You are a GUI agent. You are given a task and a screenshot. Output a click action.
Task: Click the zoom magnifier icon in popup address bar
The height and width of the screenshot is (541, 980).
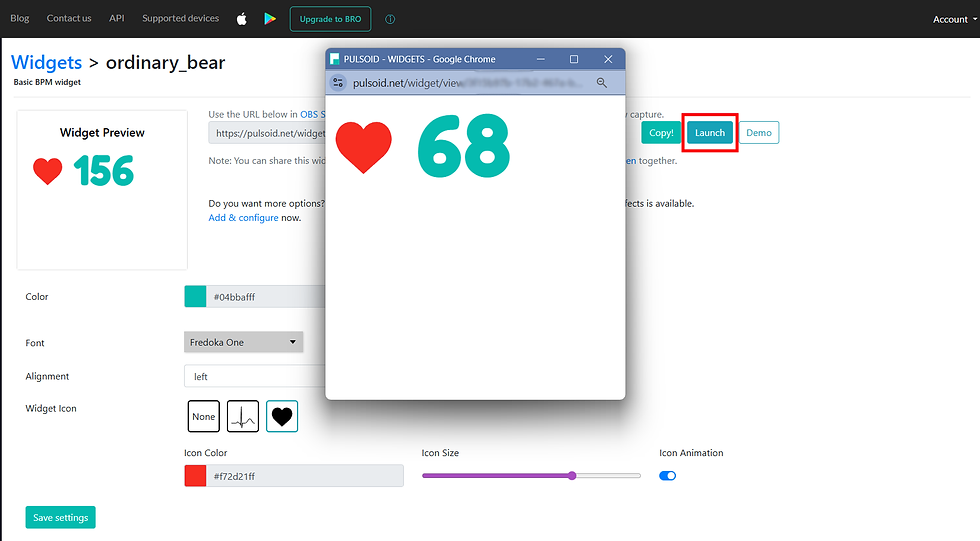(602, 82)
